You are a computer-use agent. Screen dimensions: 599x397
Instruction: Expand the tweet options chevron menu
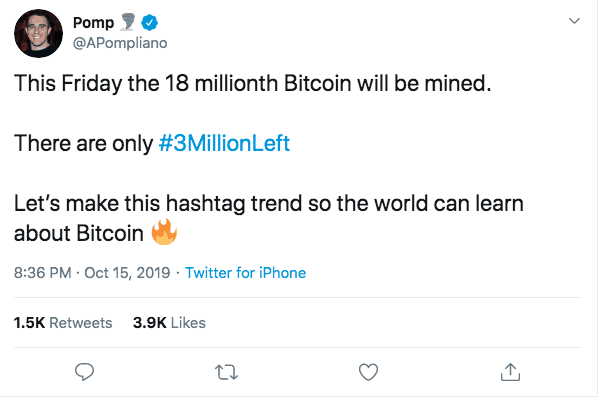(x=574, y=21)
